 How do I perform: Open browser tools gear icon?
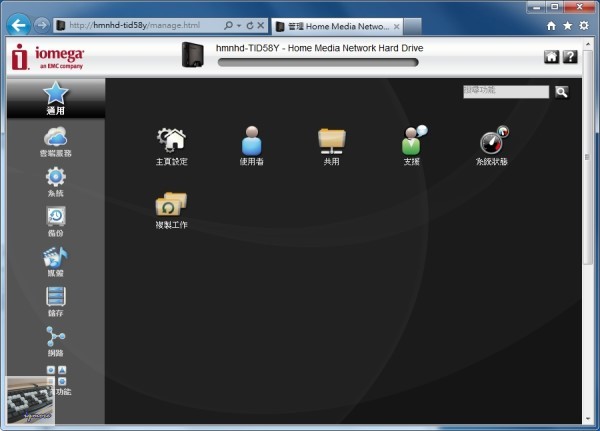coord(584,26)
